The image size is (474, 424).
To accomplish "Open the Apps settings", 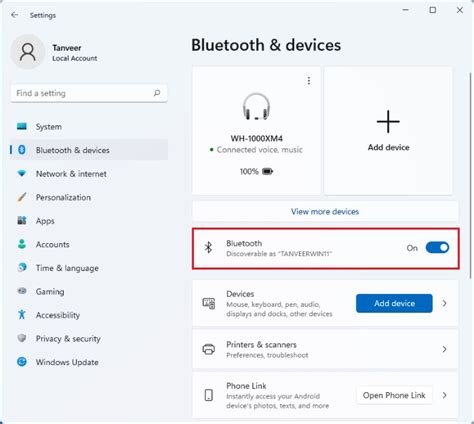I will pos(89,221).
